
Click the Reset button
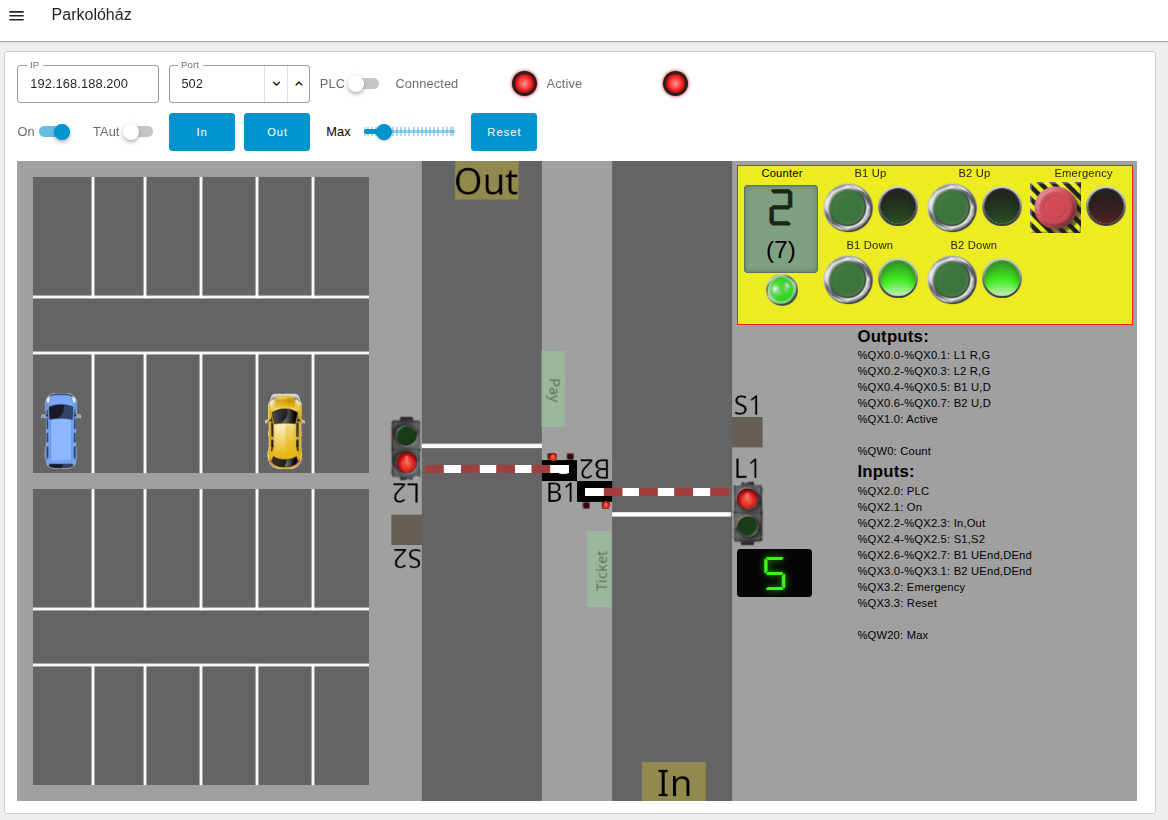pos(504,132)
